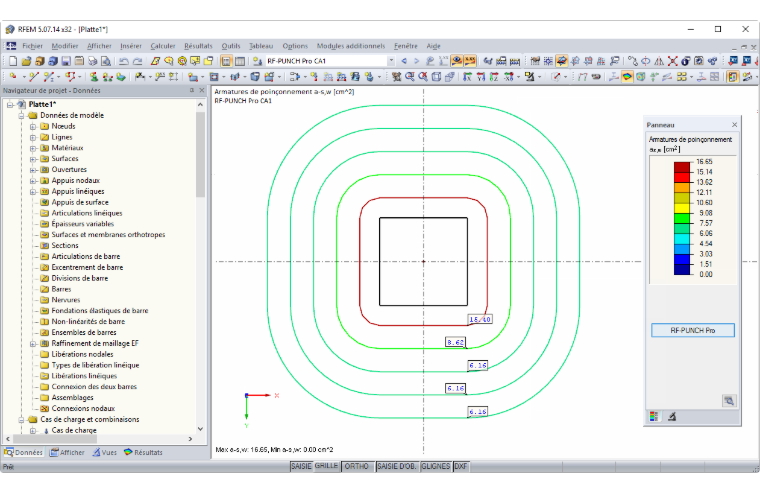Undo the last action
This screenshot has width=760, height=493.
coord(124,61)
